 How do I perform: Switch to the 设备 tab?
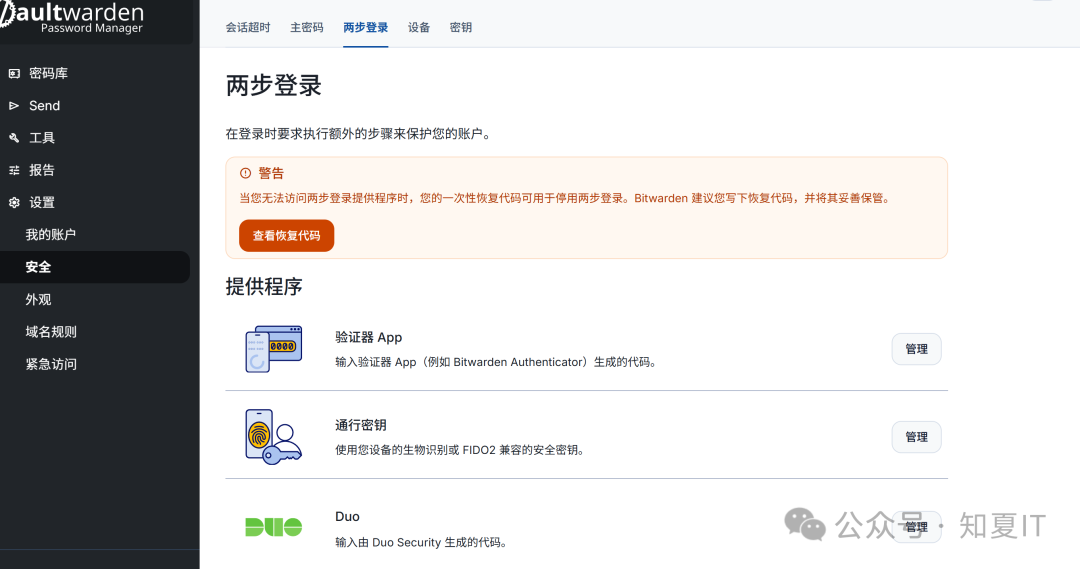click(x=419, y=28)
